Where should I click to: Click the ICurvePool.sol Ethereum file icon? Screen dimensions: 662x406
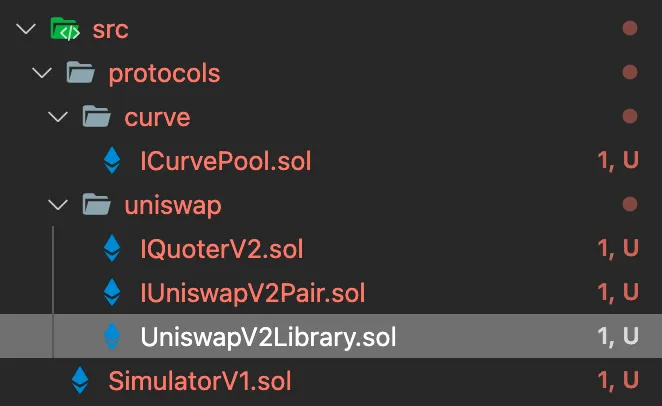[x=112, y=161]
